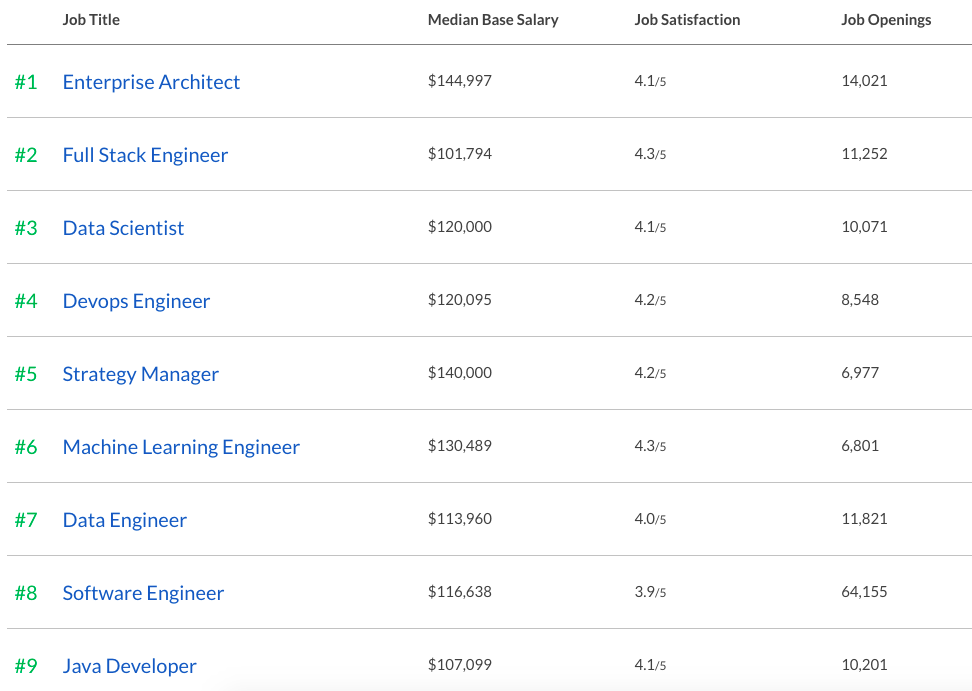Open the Software Engineer job link

coord(143,593)
